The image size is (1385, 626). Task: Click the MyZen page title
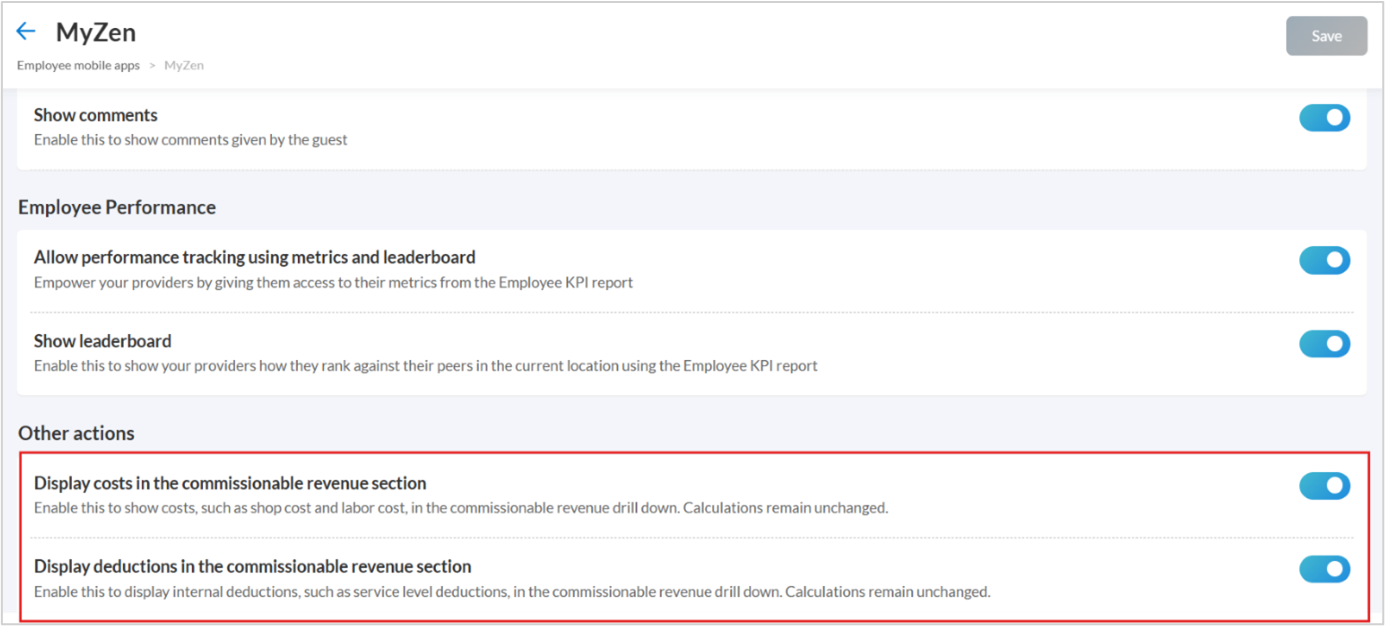(x=96, y=32)
